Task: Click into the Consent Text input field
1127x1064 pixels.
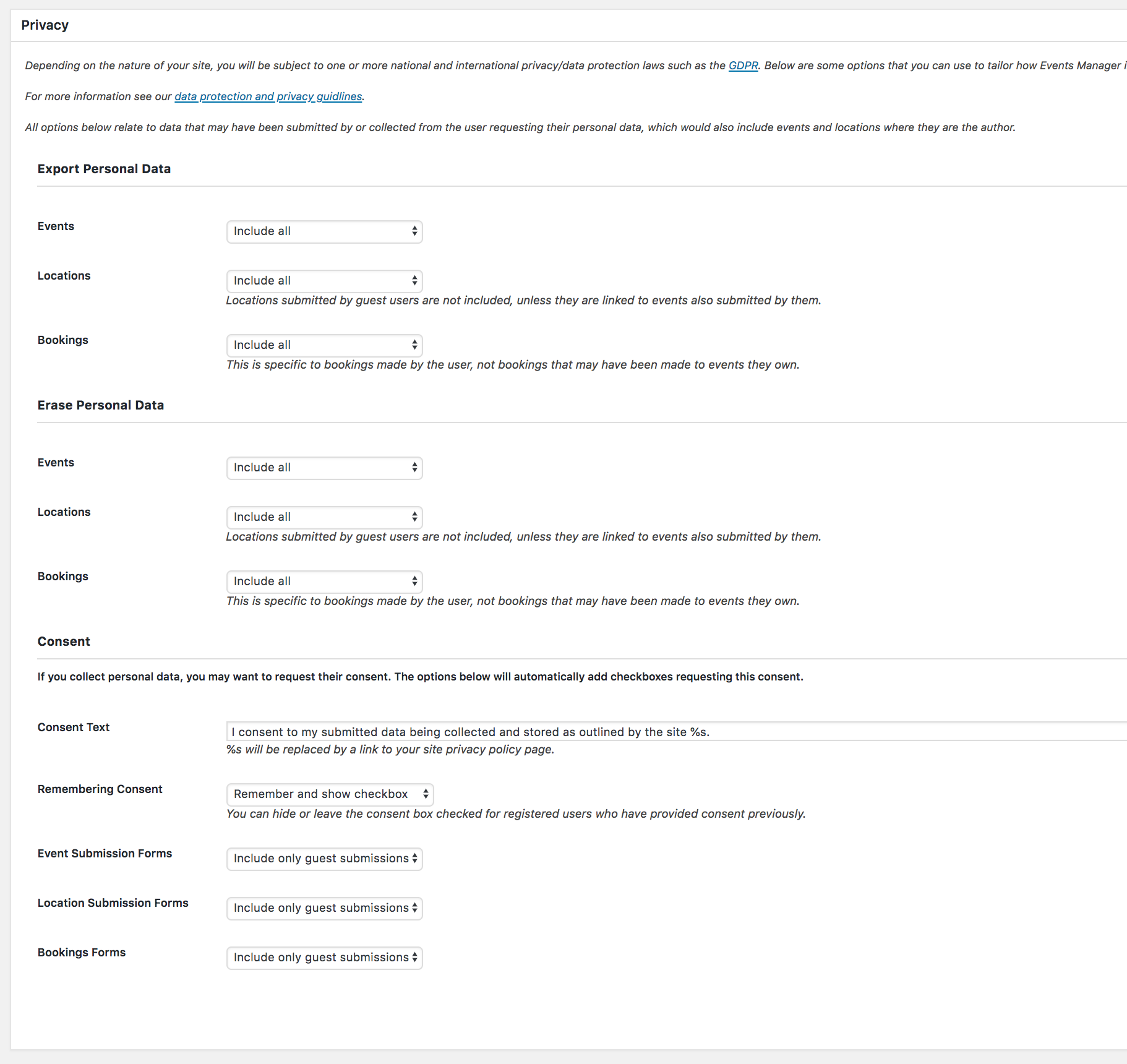Action: (x=677, y=732)
